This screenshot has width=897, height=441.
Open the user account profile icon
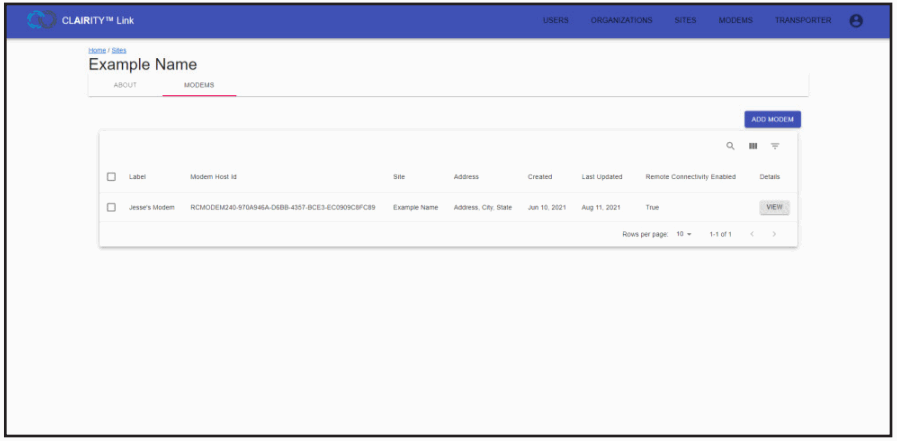(856, 21)
